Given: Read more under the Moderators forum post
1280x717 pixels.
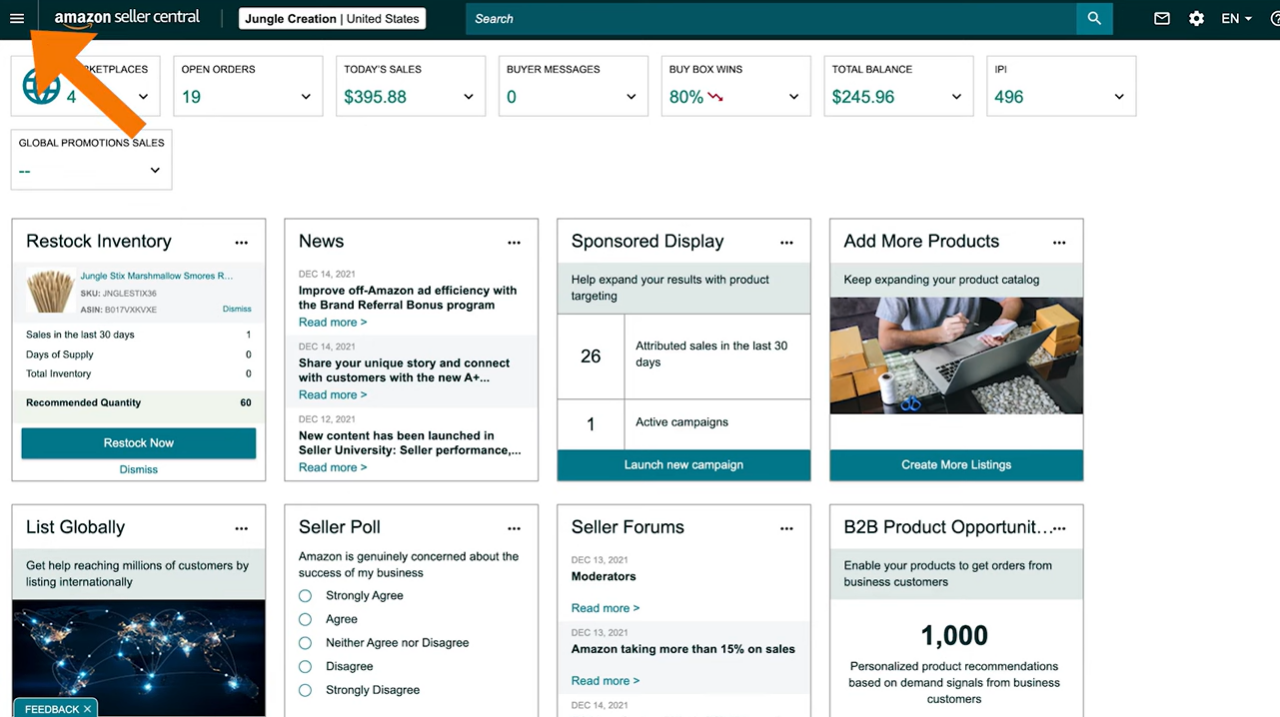Looking at the screenshot, I should pyautogui.click(x=605, y=608).
